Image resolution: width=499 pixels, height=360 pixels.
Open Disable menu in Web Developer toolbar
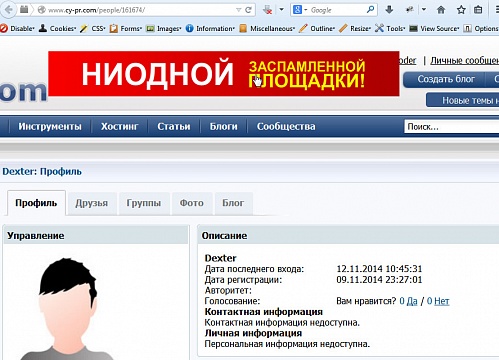point(17,29)
